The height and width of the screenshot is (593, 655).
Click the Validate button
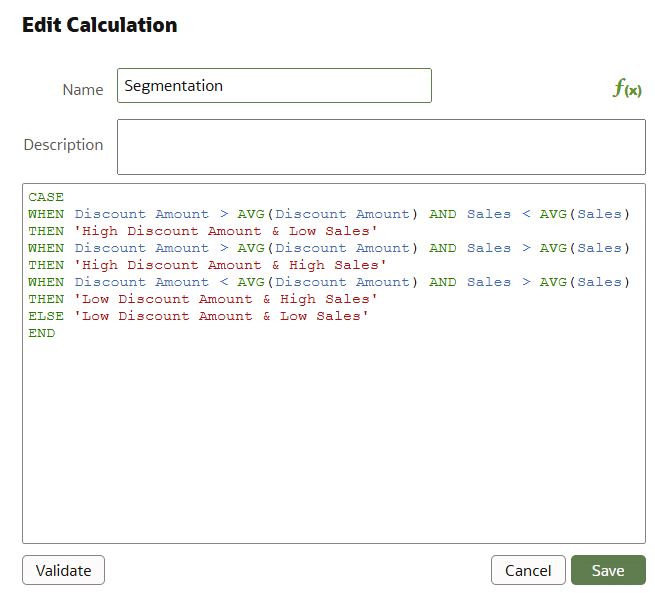click(63, 570)
